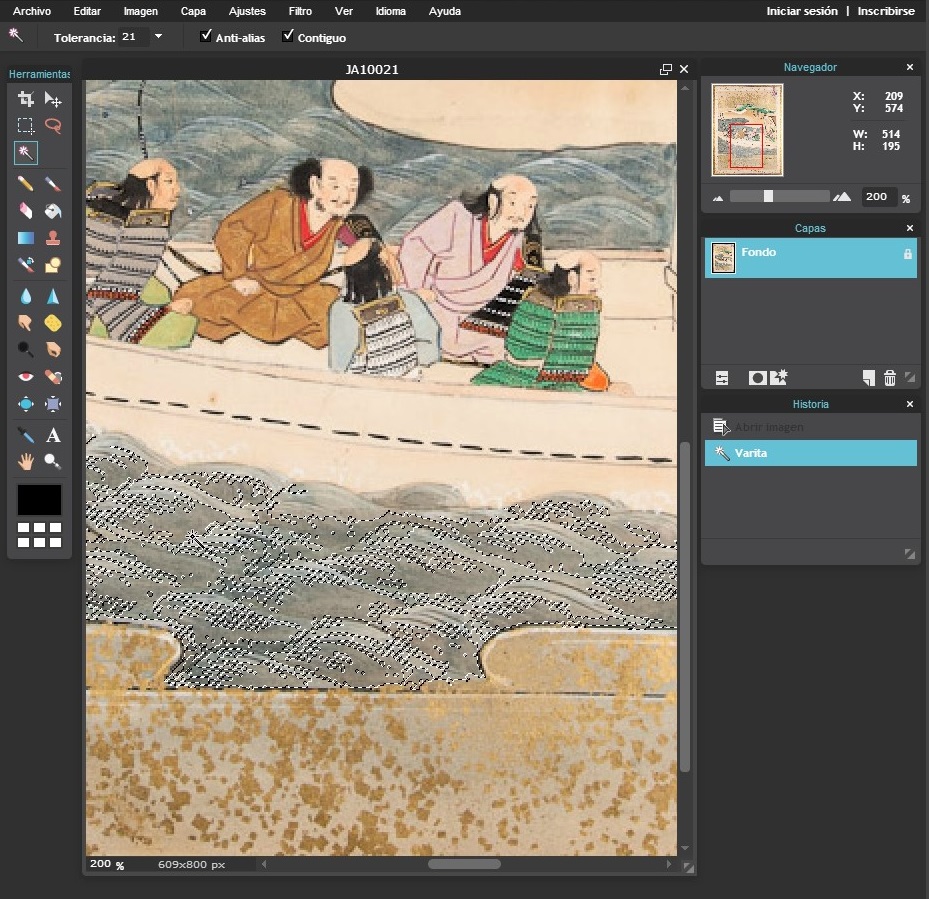Screen dimensions: 929x899
Task: Select the Crop tool
Action: pos(25,99)
